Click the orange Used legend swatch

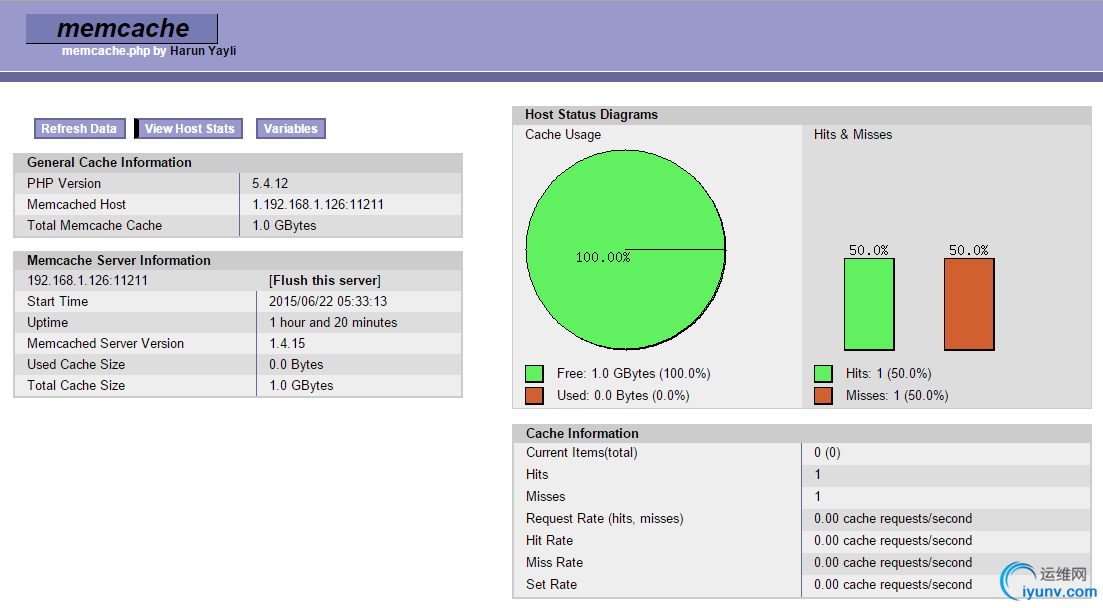click(534, 395)
